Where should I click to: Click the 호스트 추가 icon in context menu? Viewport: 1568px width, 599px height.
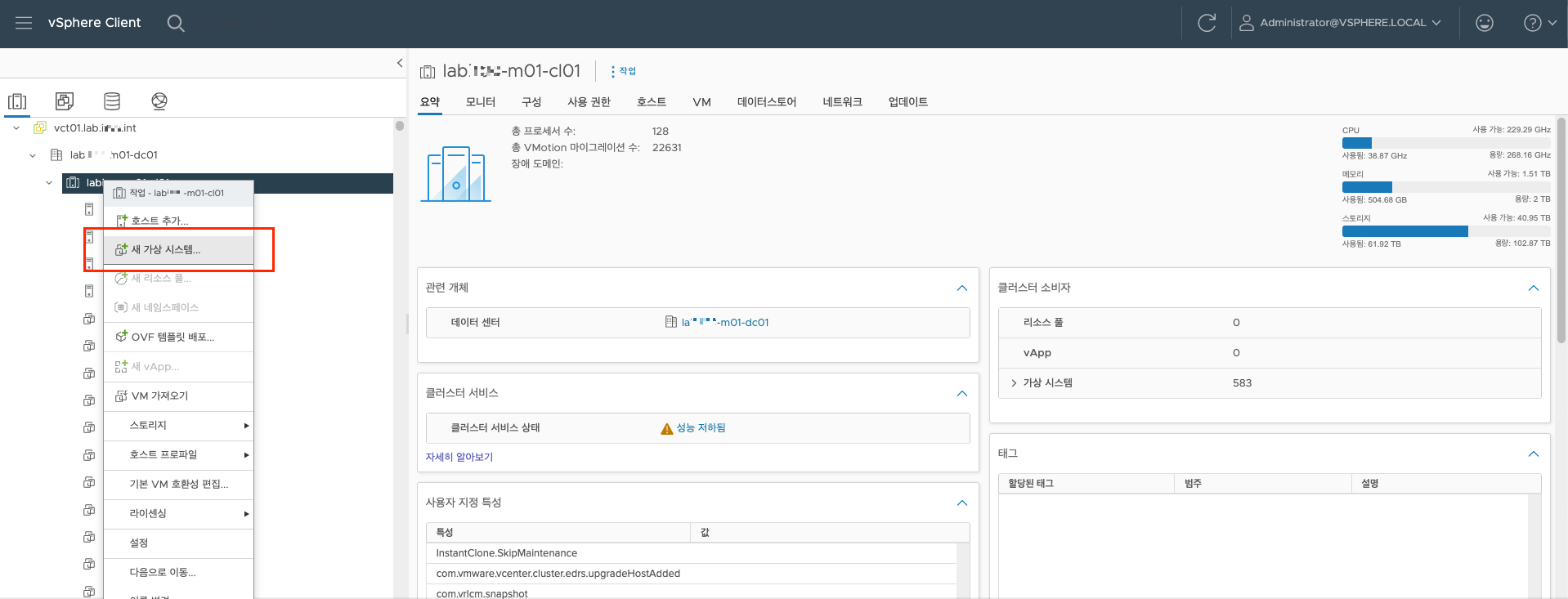122,221
